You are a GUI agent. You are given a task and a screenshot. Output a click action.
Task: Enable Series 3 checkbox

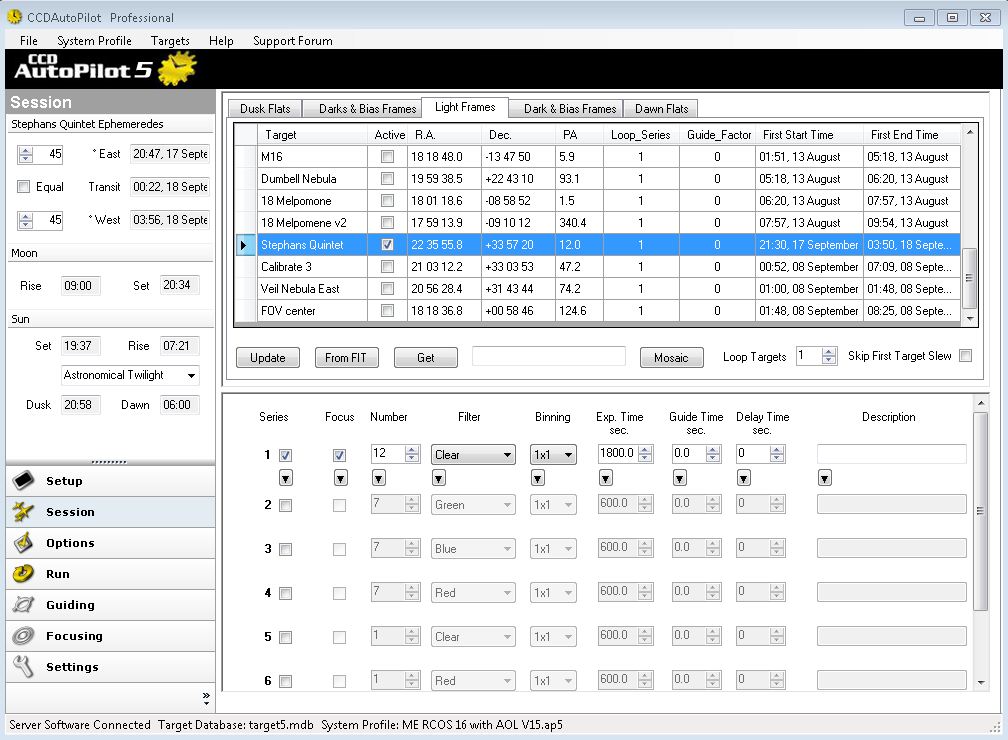coord(285,549)
